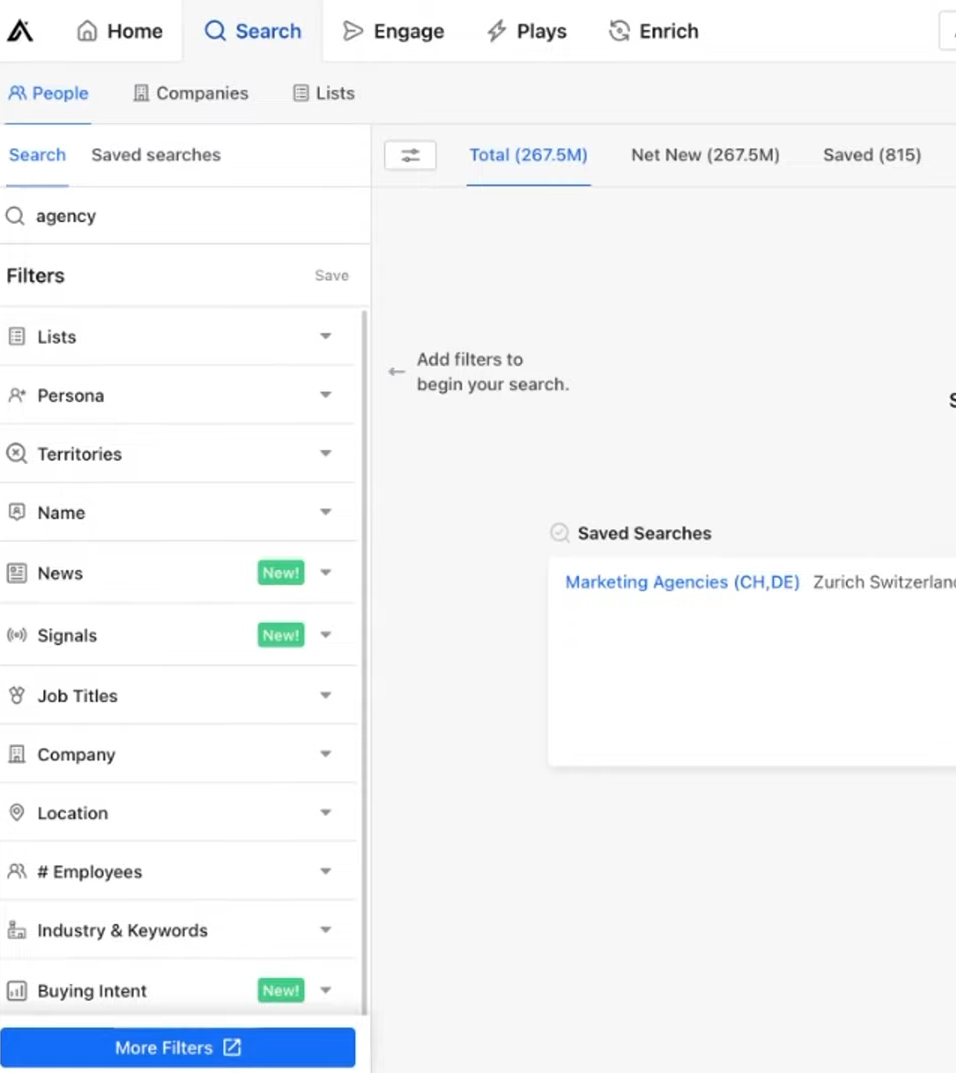Open Marketing Agencies (CH,DE) saved search

click(682, 582)
